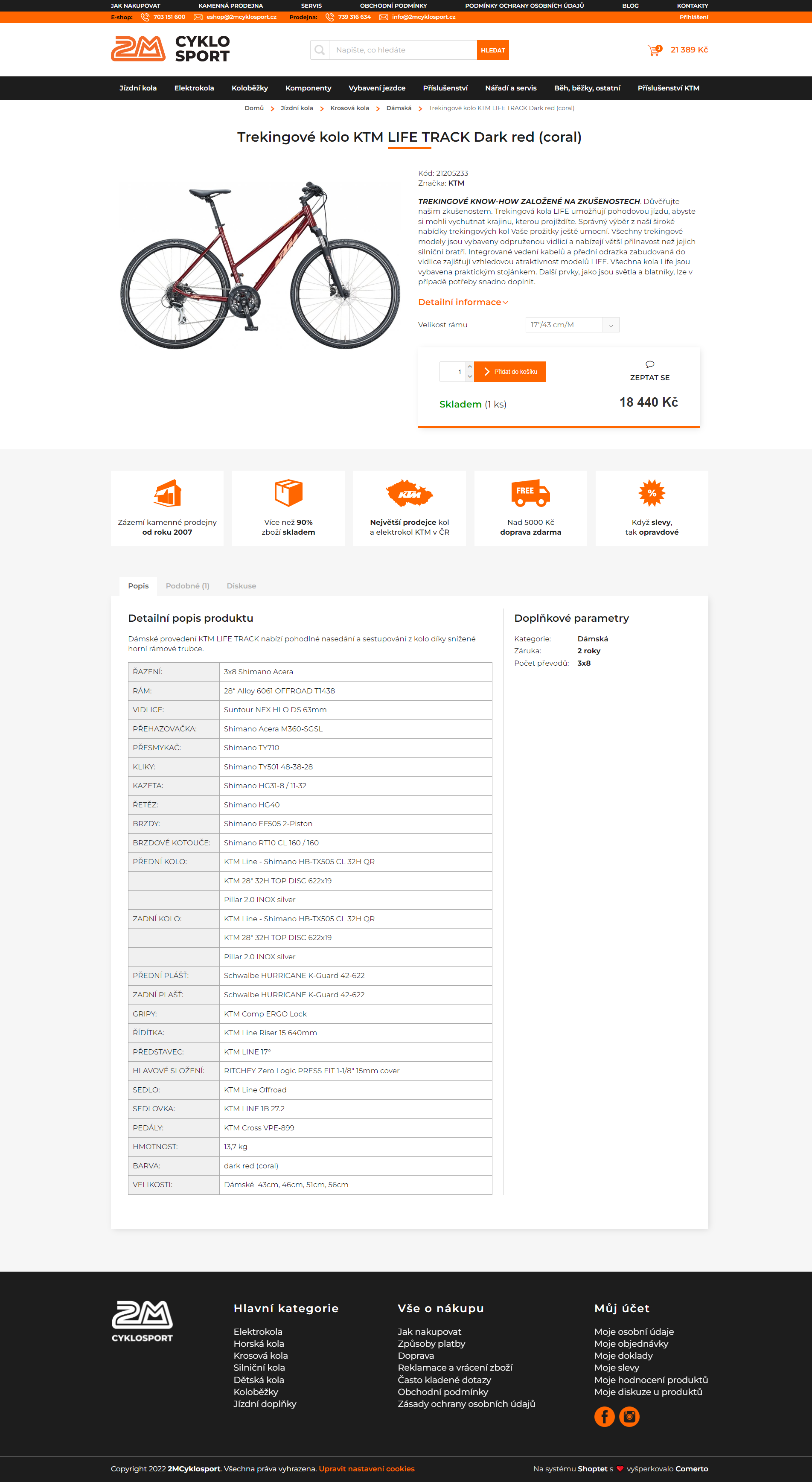The height and width of the screenshot is (1482, 812).
Task: Open OBCHODNÍ PODMÍNKY top link
Action: coord(393,6)
